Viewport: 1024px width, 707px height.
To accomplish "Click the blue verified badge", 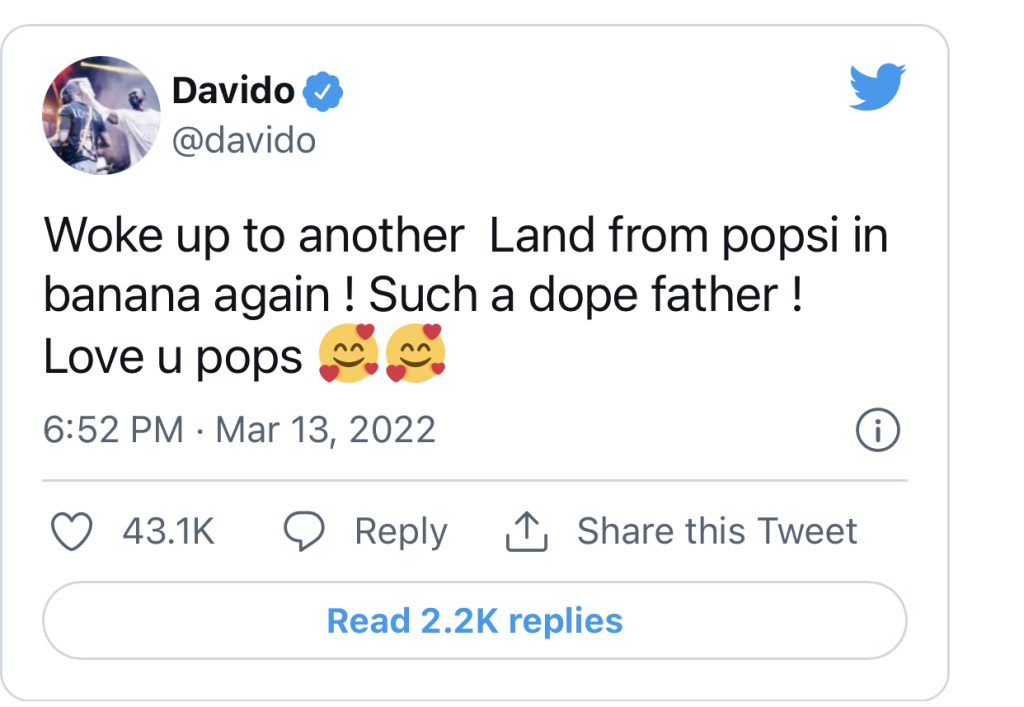I will (323, 91).
